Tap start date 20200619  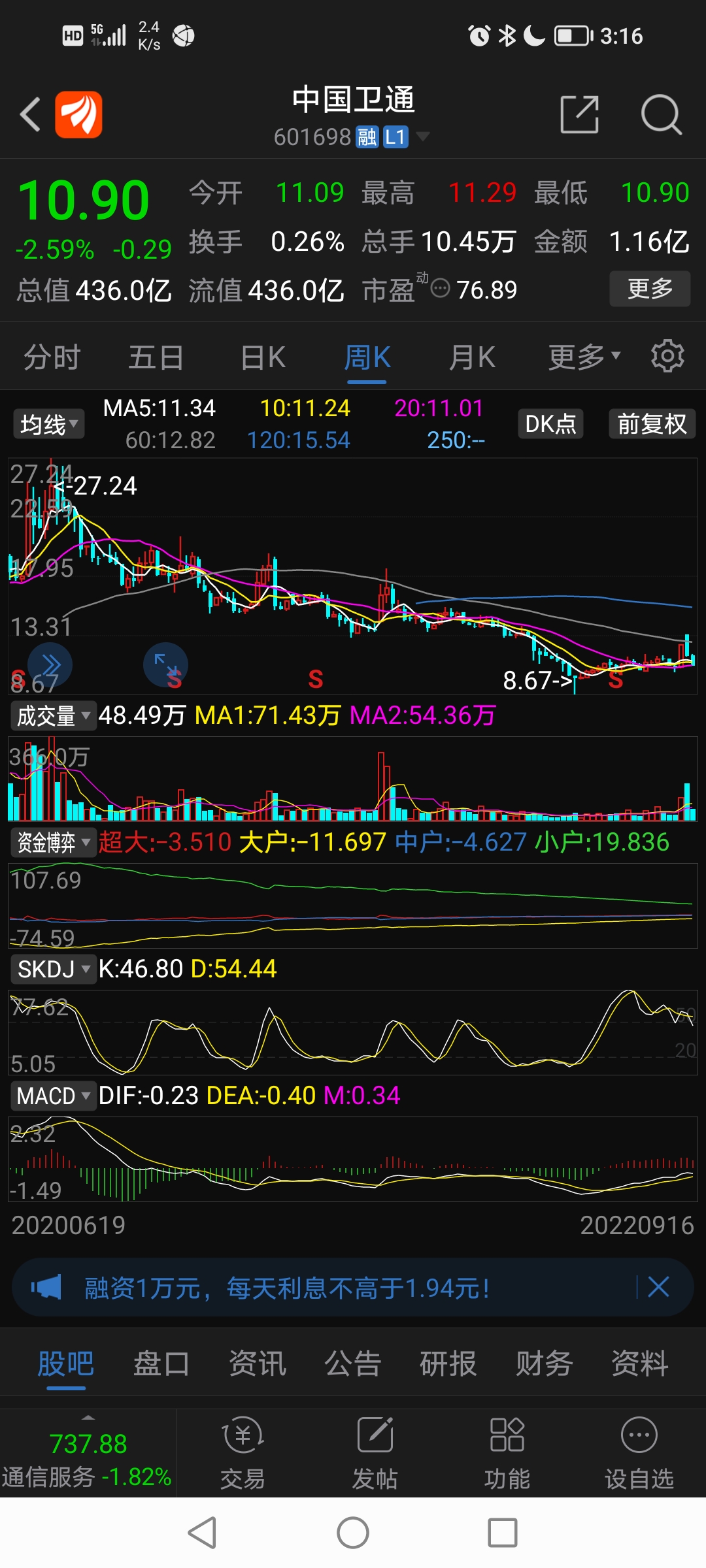coord(68,1226)
